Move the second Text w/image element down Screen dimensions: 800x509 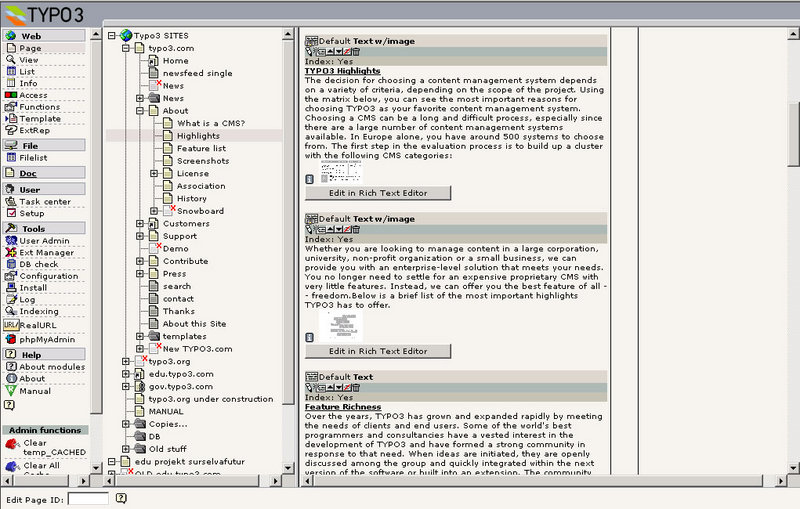coord(339,230)
